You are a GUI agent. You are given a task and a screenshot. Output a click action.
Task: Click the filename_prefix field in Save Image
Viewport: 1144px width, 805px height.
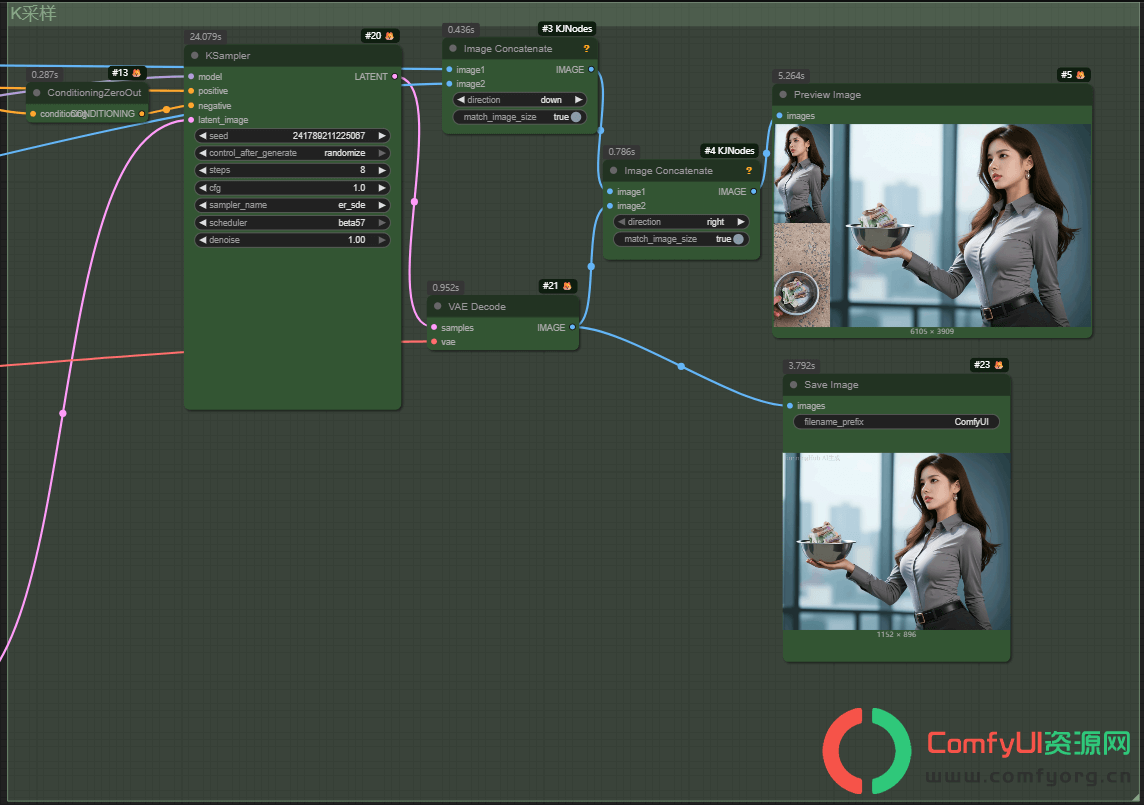[897, 422]
